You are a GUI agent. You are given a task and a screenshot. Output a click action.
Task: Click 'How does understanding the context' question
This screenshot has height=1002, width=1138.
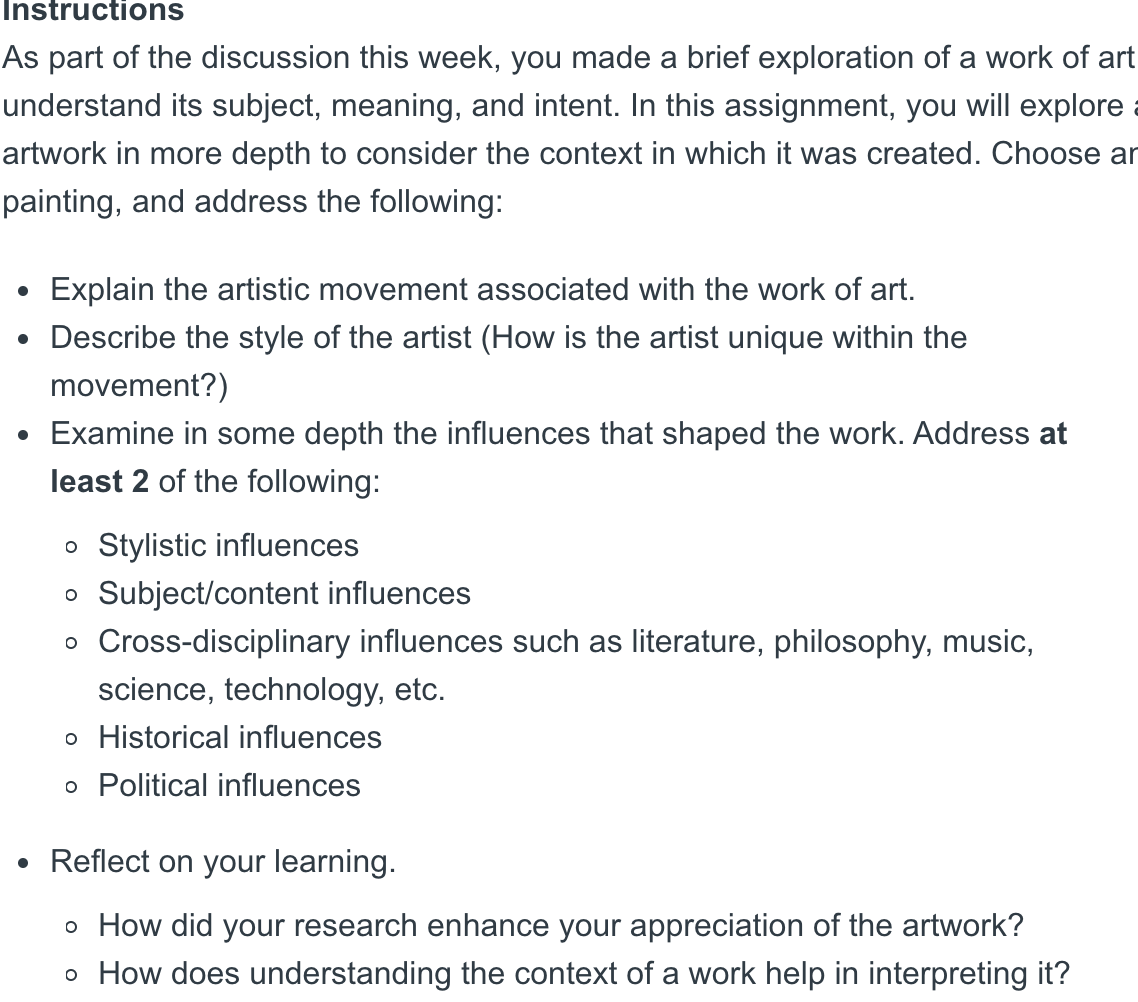584,974
